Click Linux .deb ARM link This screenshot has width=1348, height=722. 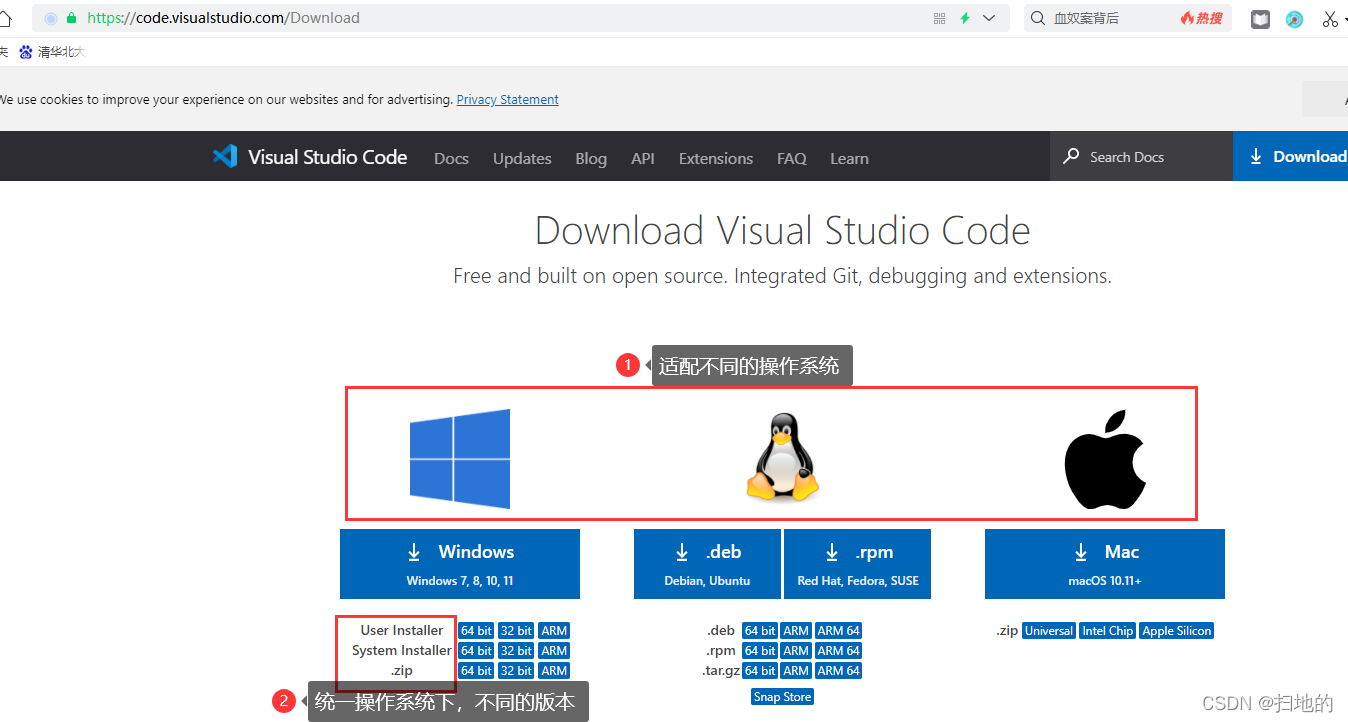[x=796, y=631]
